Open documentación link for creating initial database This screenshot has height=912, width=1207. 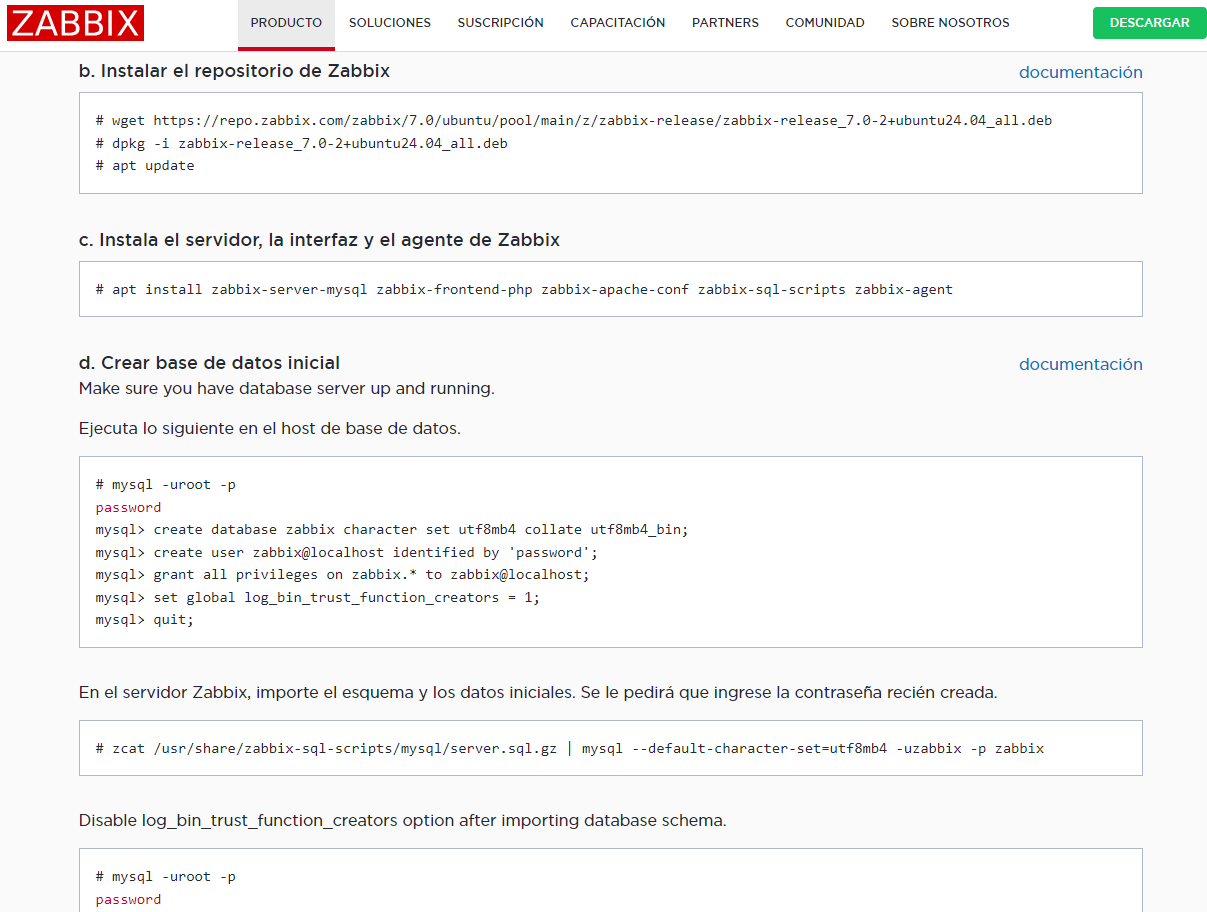coord(1080,364)
